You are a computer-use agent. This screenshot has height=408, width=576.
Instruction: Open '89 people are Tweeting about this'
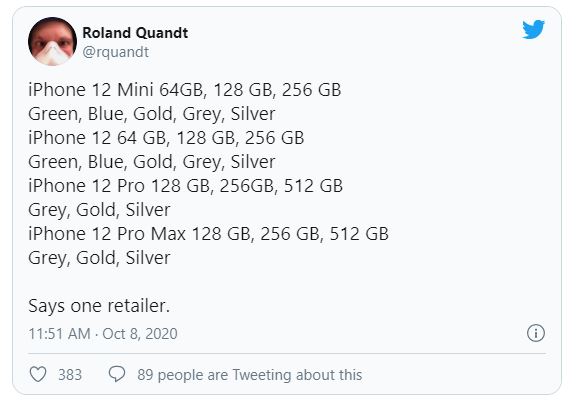(249, 375)
